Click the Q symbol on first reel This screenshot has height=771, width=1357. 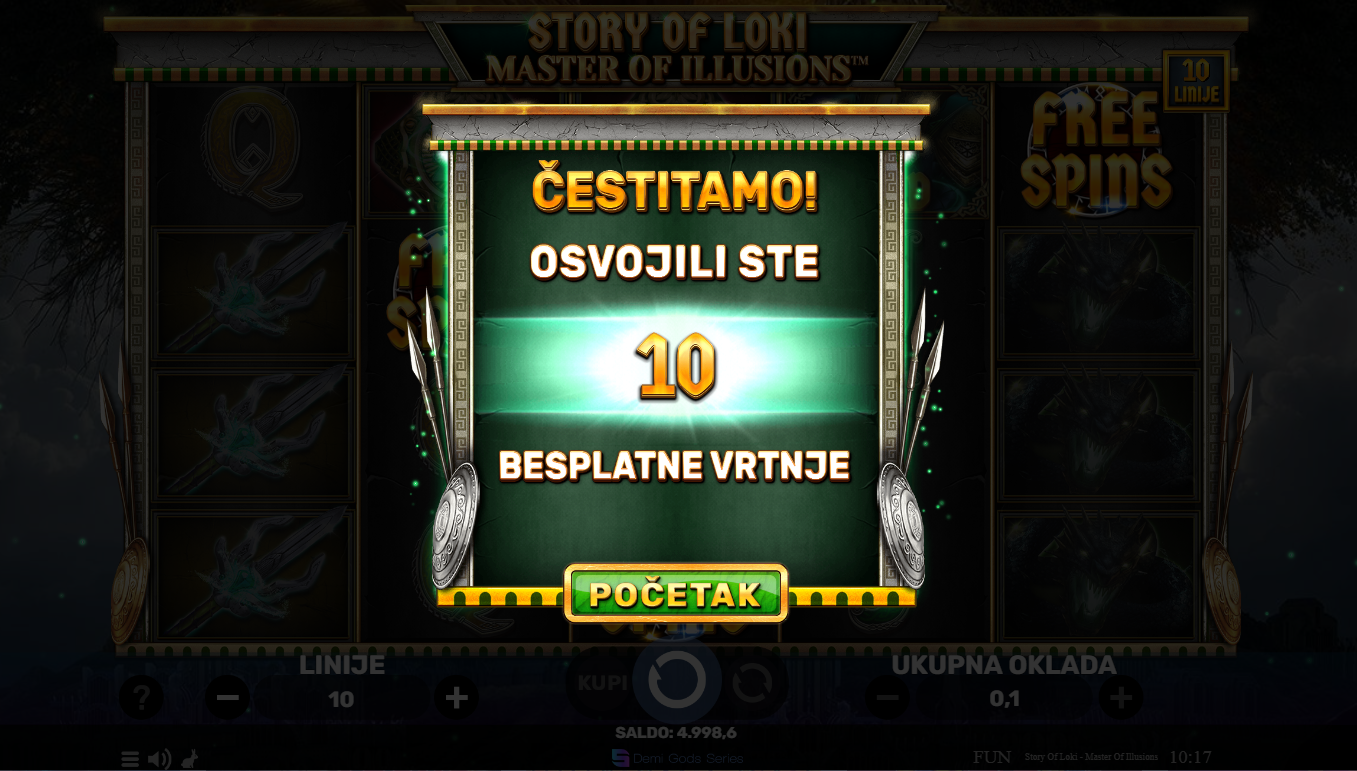(x=253, y=150)
